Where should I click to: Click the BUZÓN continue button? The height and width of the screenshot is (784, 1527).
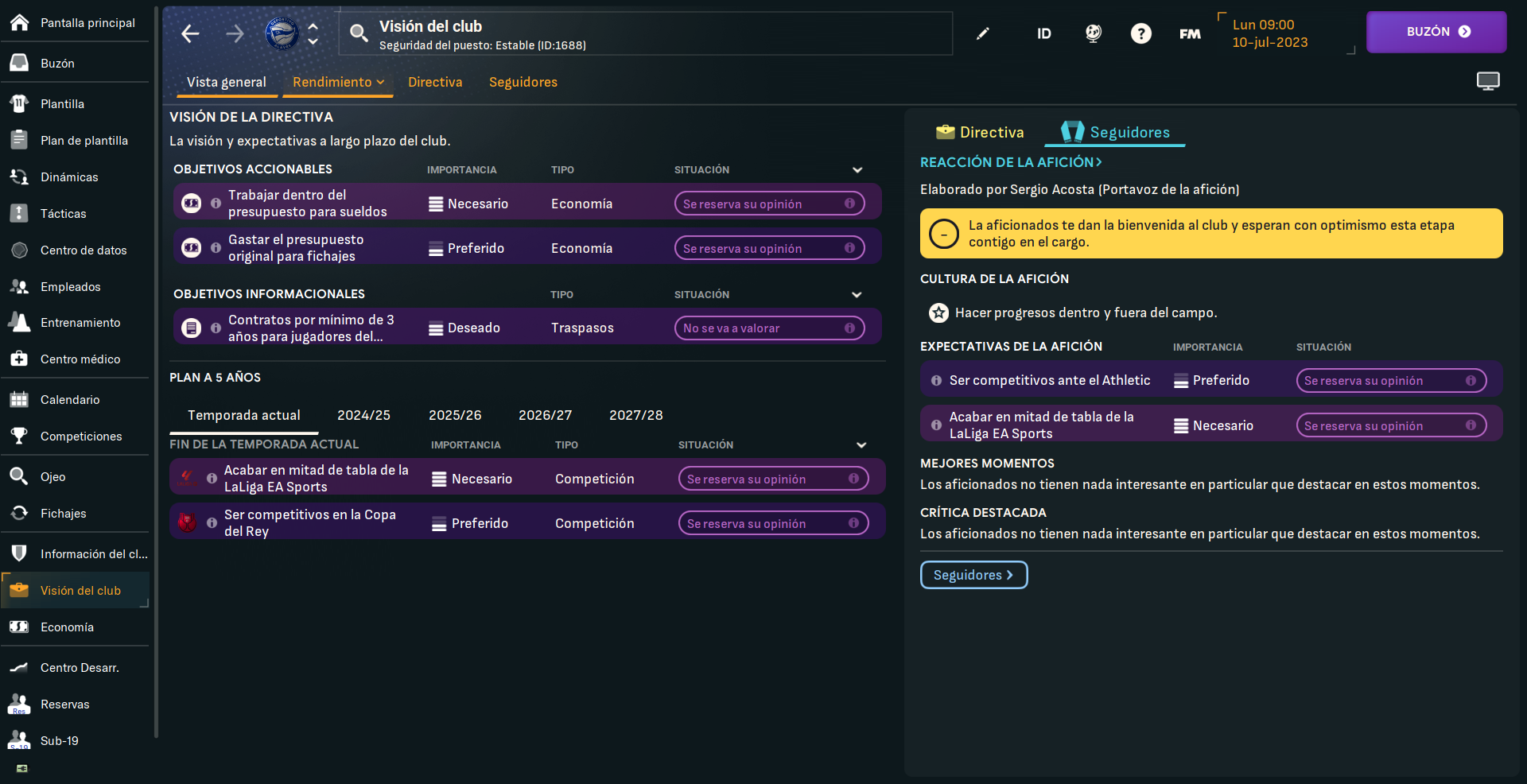coord(1436,32)
